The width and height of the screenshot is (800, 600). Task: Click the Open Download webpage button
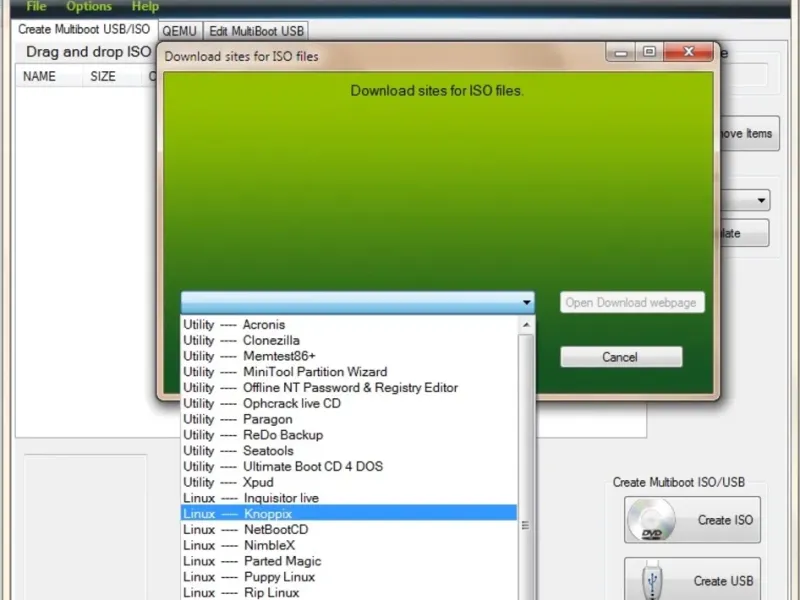[632, 303]
